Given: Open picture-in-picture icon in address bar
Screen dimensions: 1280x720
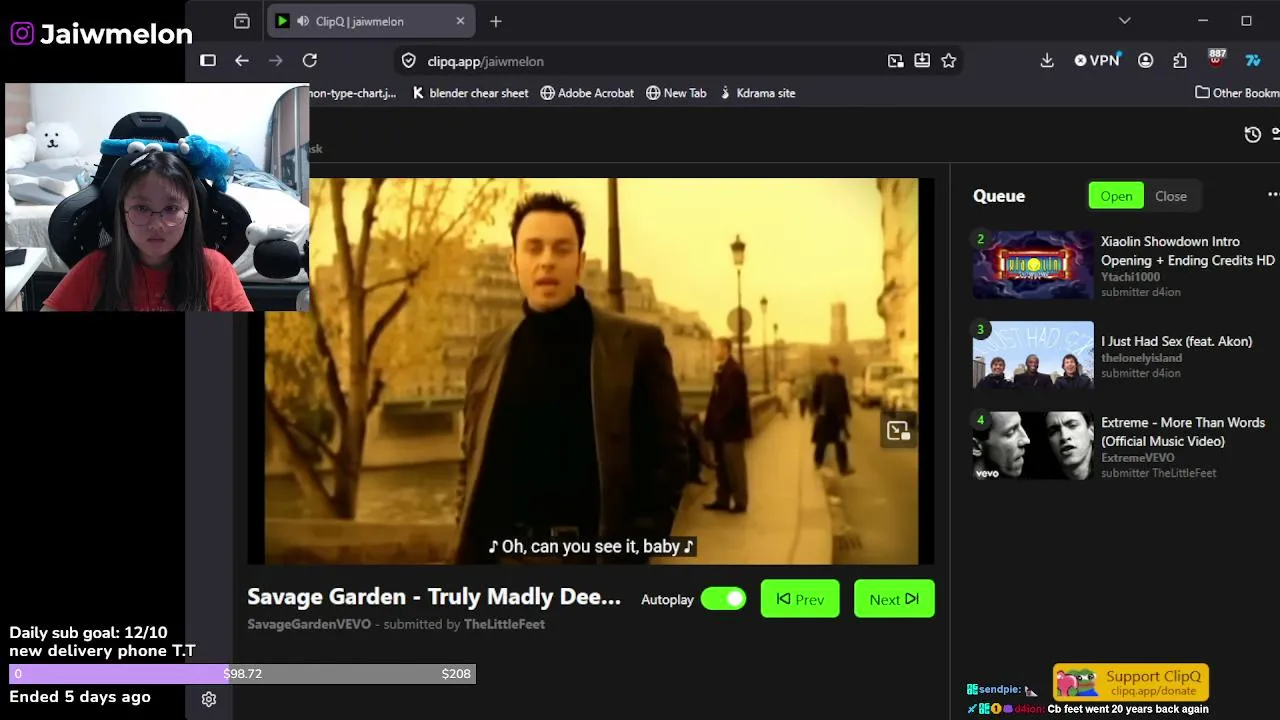Looking at the screenshot, I should (896, 61).
